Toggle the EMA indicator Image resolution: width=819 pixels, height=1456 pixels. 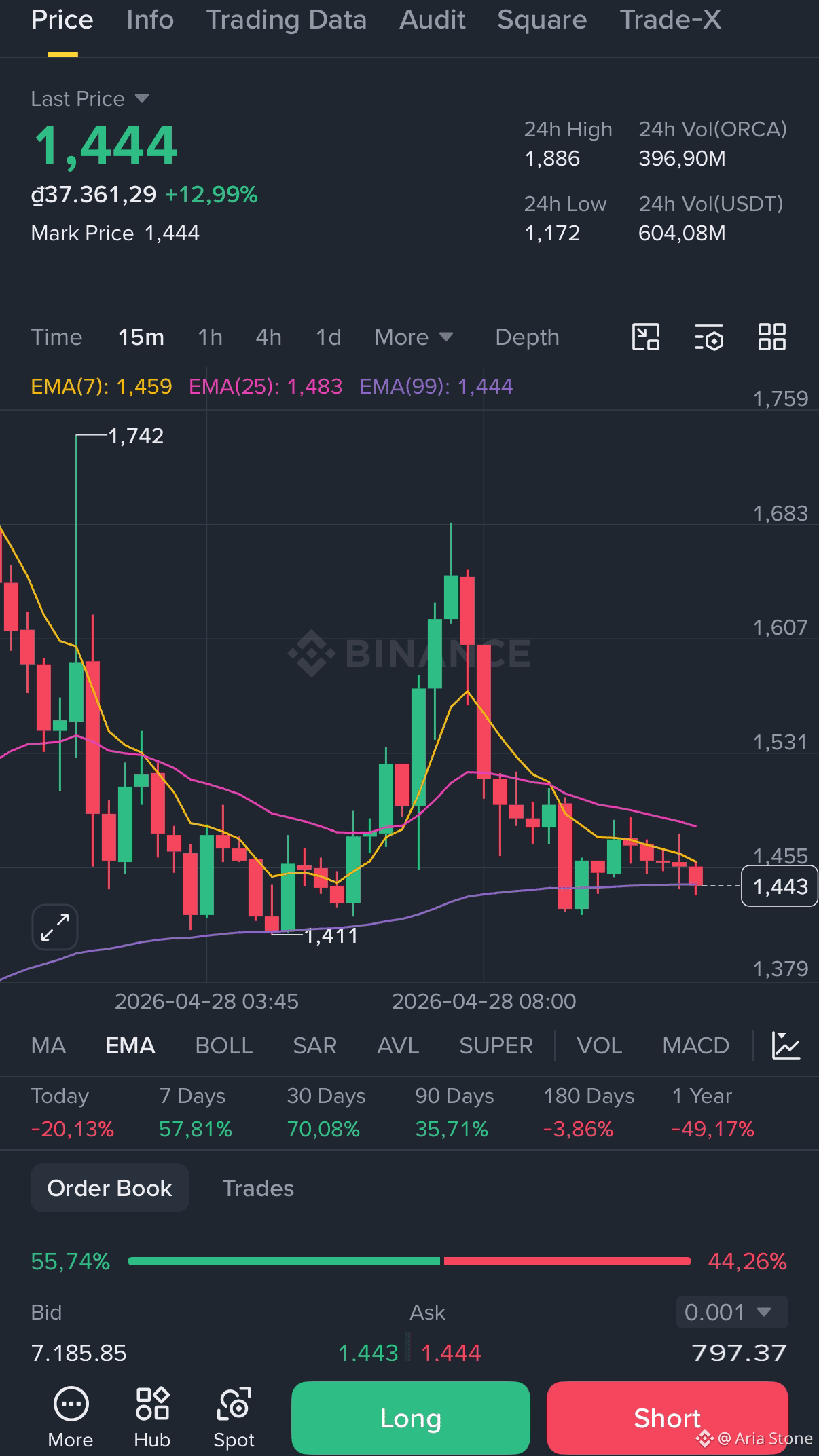[x=130, y=1045]
